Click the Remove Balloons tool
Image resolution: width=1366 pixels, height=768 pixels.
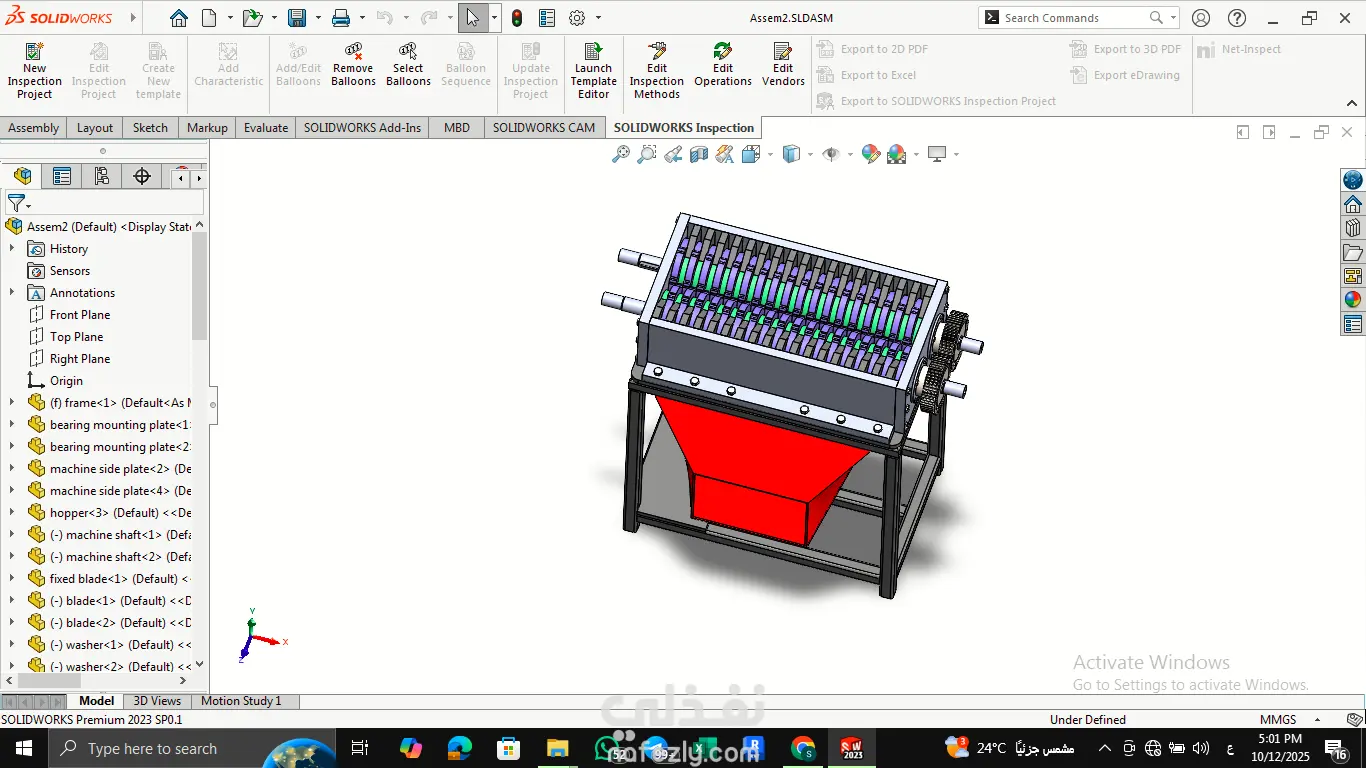353,64
